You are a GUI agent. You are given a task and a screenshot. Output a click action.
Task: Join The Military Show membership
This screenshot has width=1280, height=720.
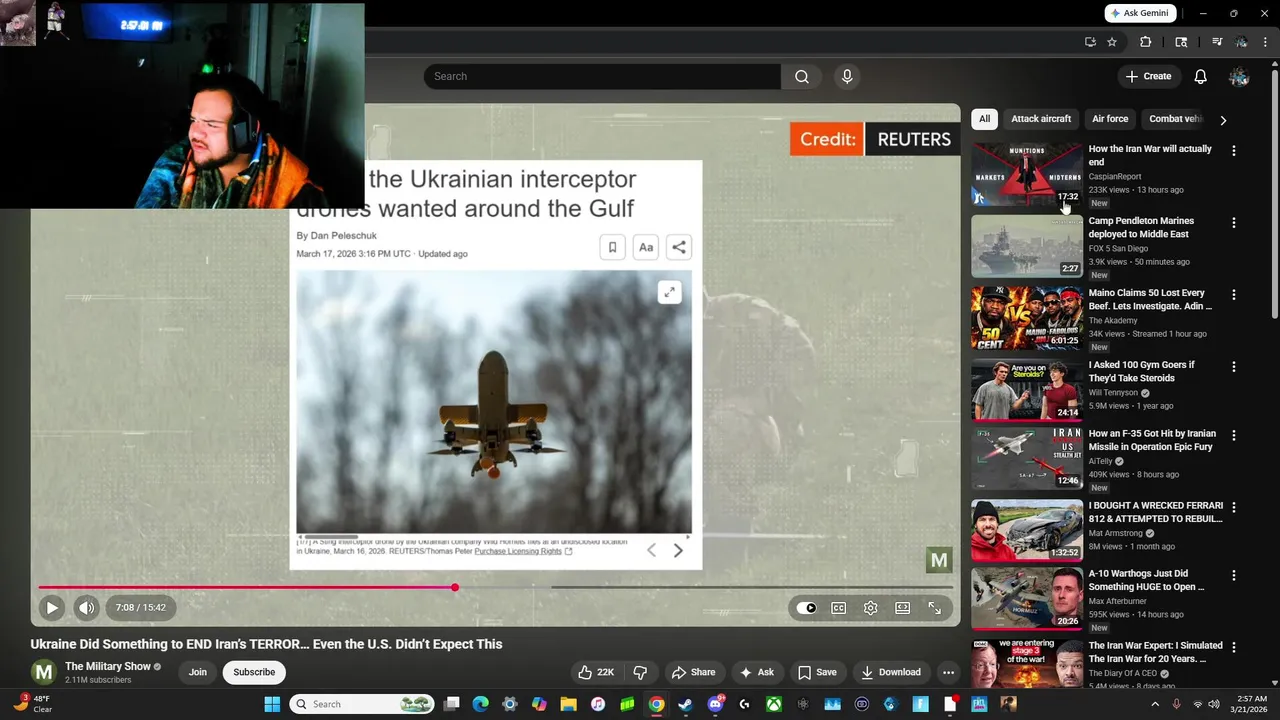pos(198,672)
